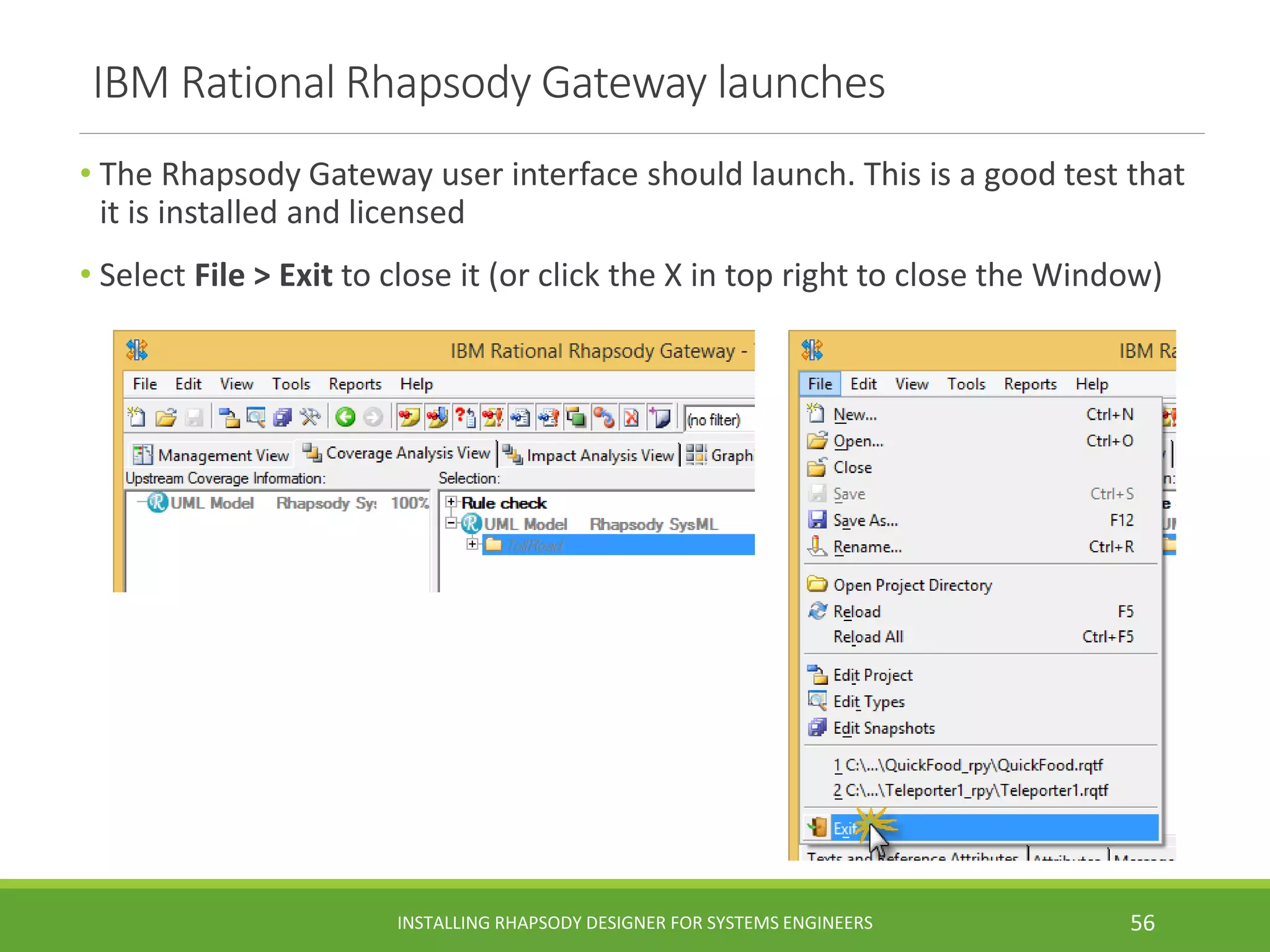
Task: Choose Rename... from the File menu
Action: [x=980, y=547]
